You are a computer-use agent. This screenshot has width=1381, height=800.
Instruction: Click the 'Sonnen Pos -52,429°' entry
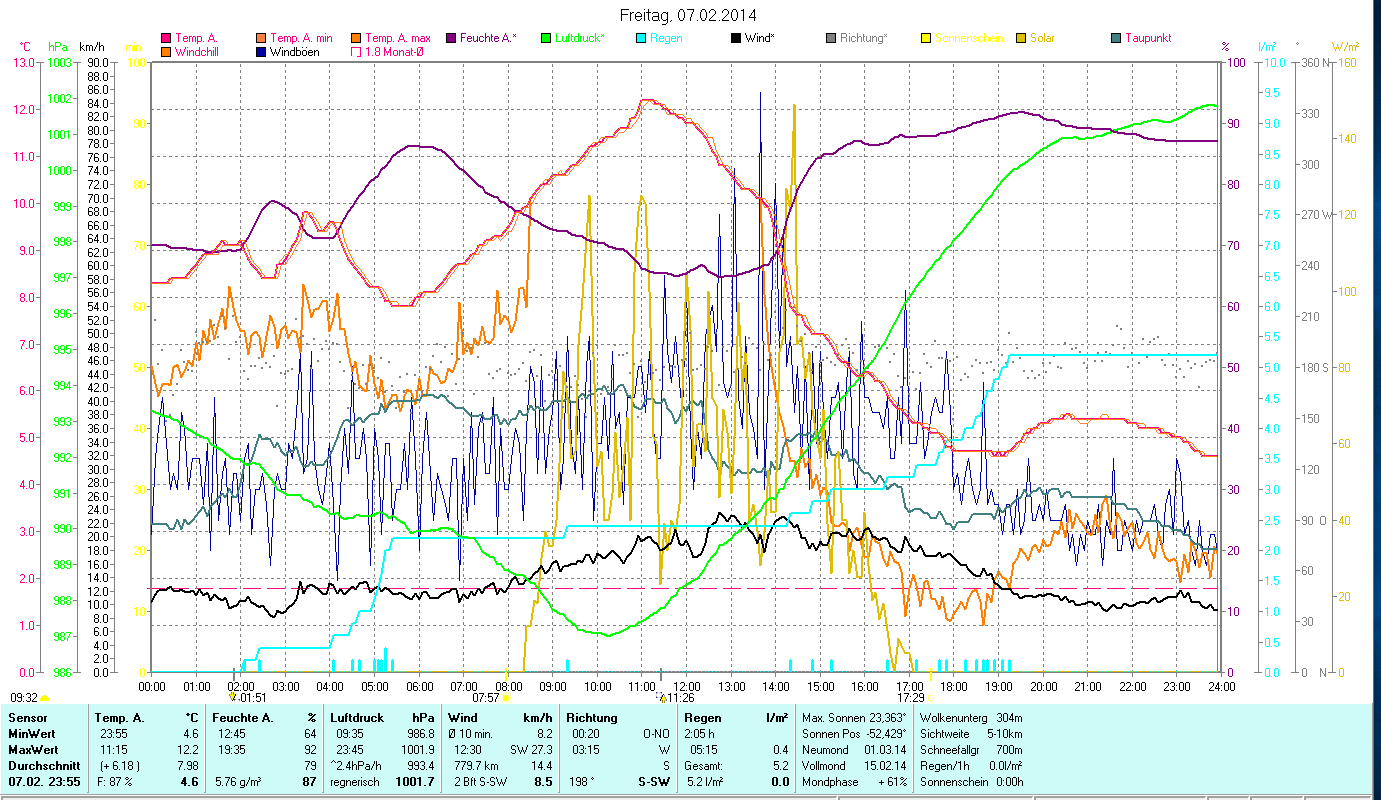tap(853, 734)
